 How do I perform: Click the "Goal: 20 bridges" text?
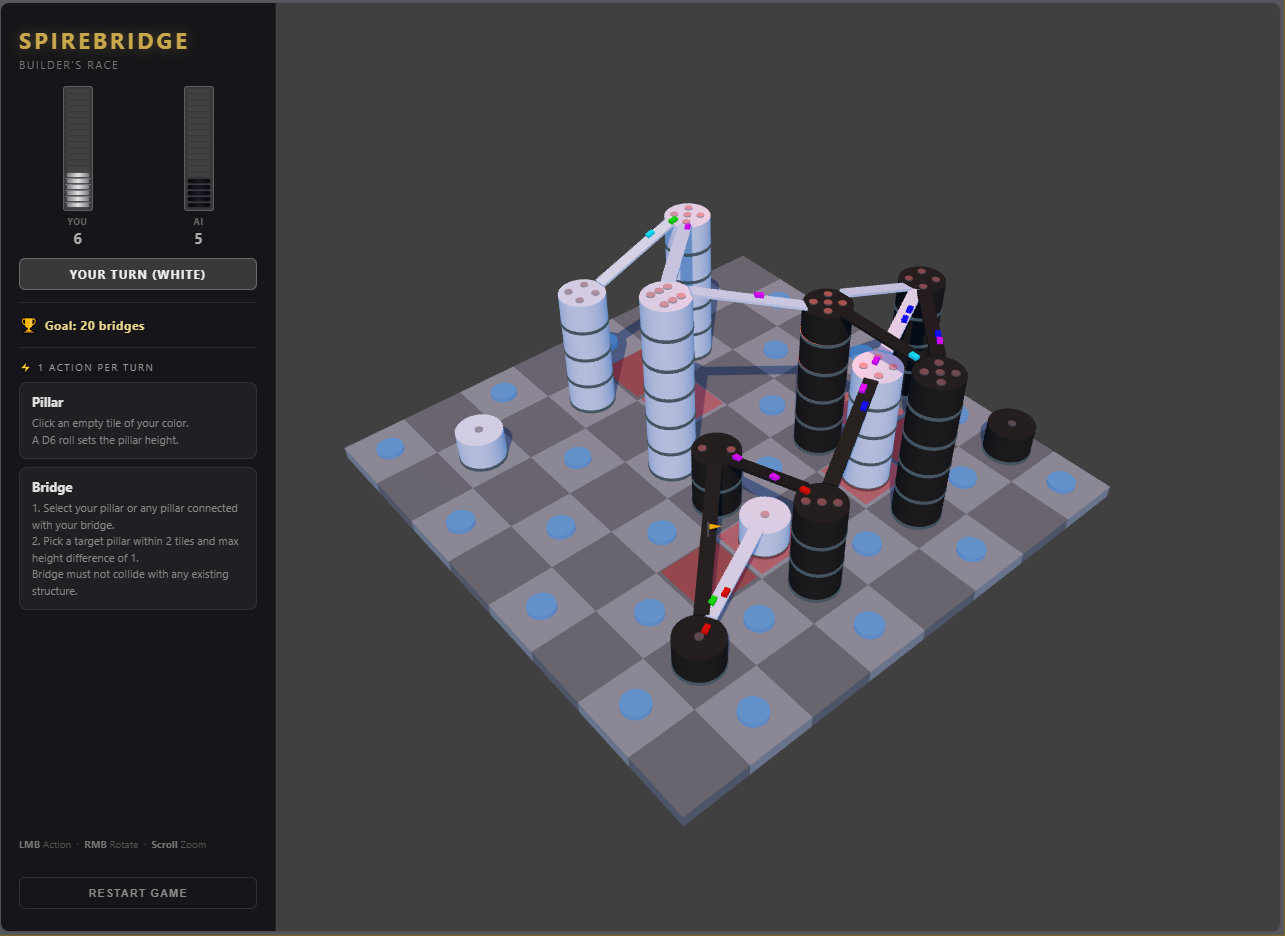[95, 326]
